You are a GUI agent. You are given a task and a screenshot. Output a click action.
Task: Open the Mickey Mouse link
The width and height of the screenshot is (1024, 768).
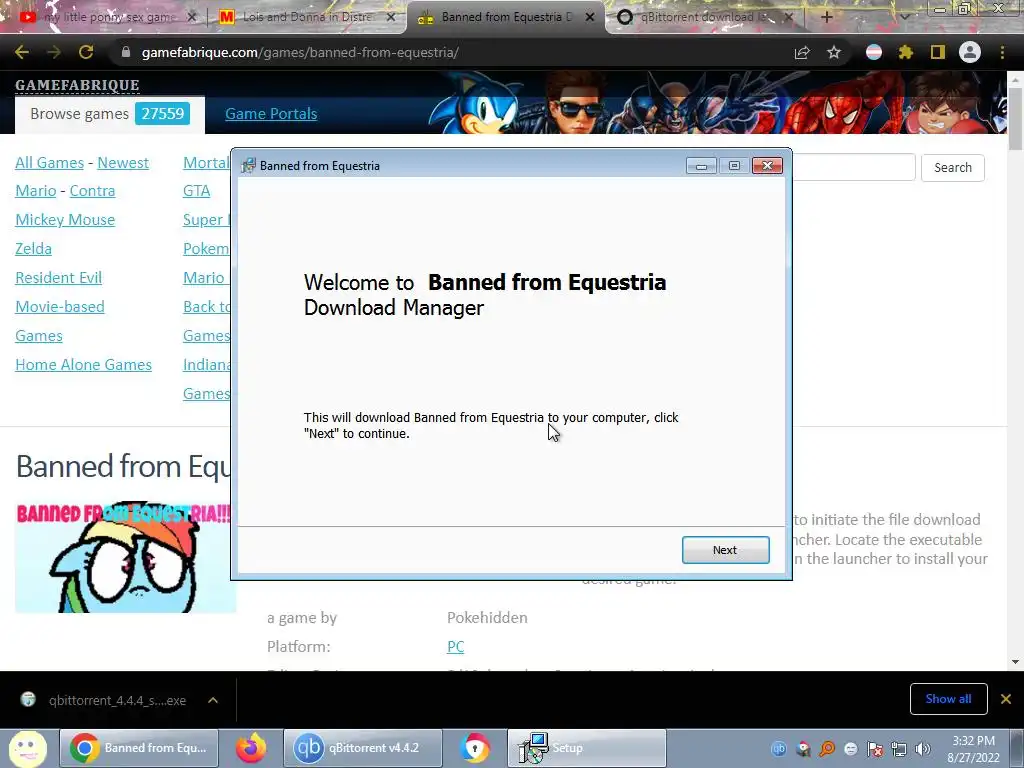(x=65, y=219)
